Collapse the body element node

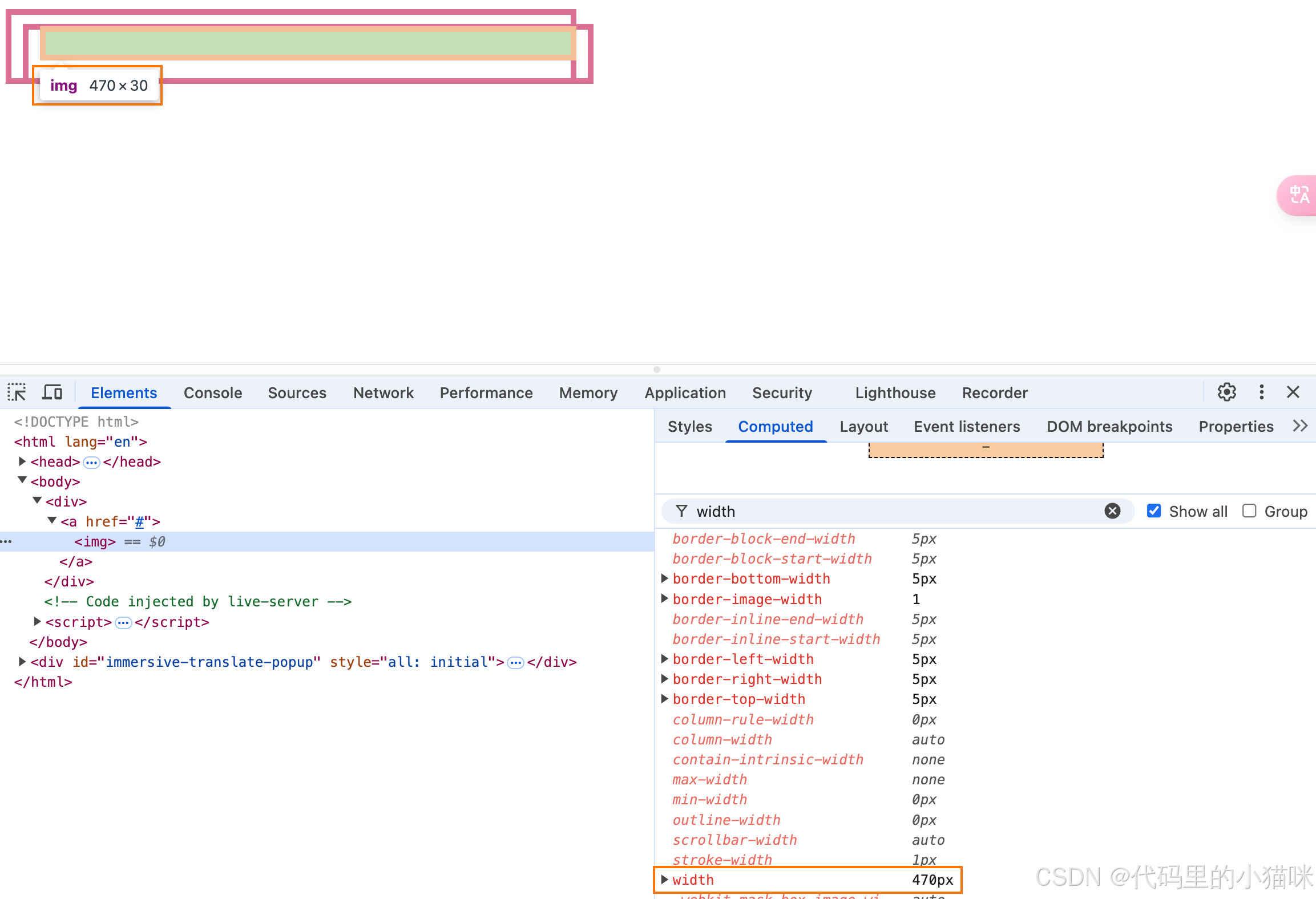[x=22, y=481]
